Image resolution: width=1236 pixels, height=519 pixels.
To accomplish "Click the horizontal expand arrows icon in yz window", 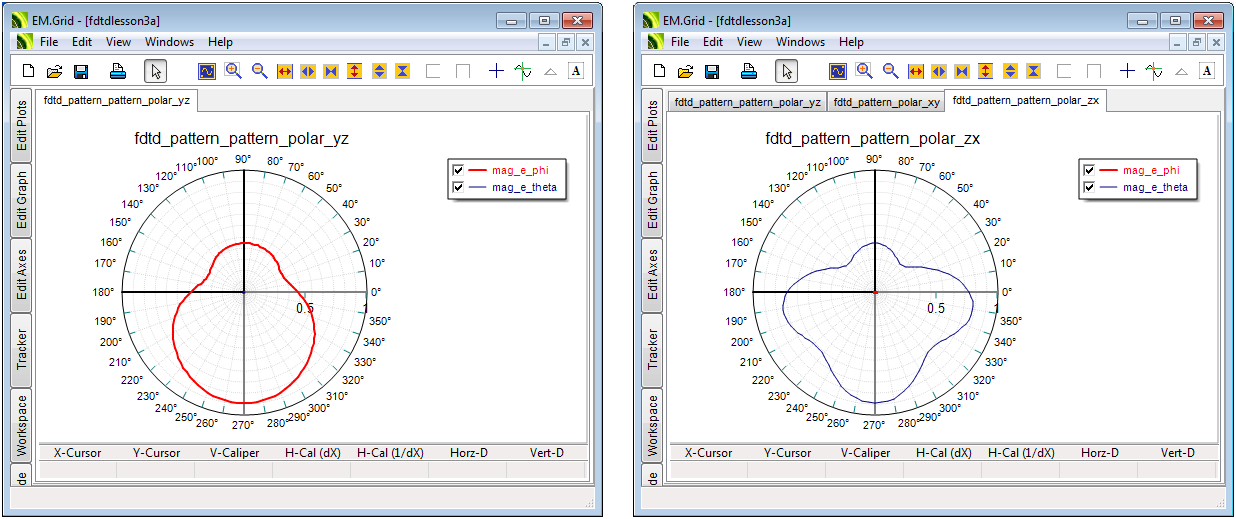I will (283, 71).
